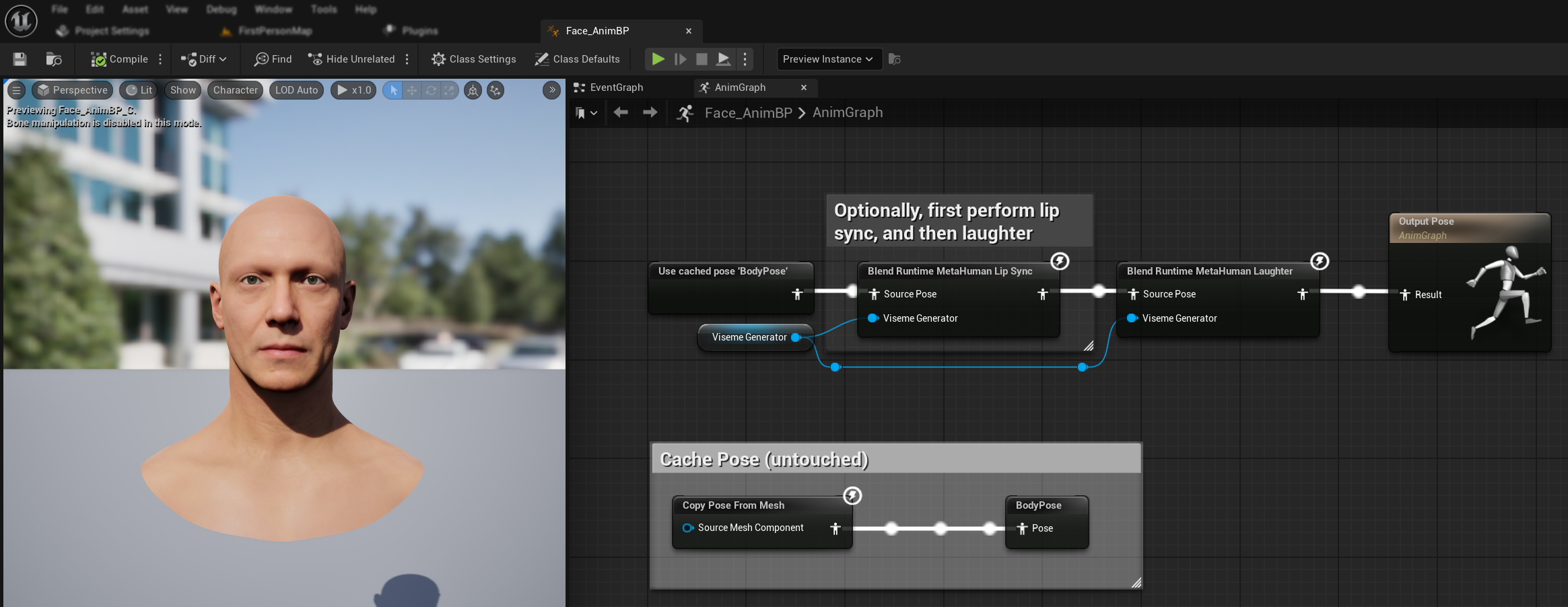The image size is (1568, 607).
Task: Open the Lit view mode menu
Action: click(139, 90)
